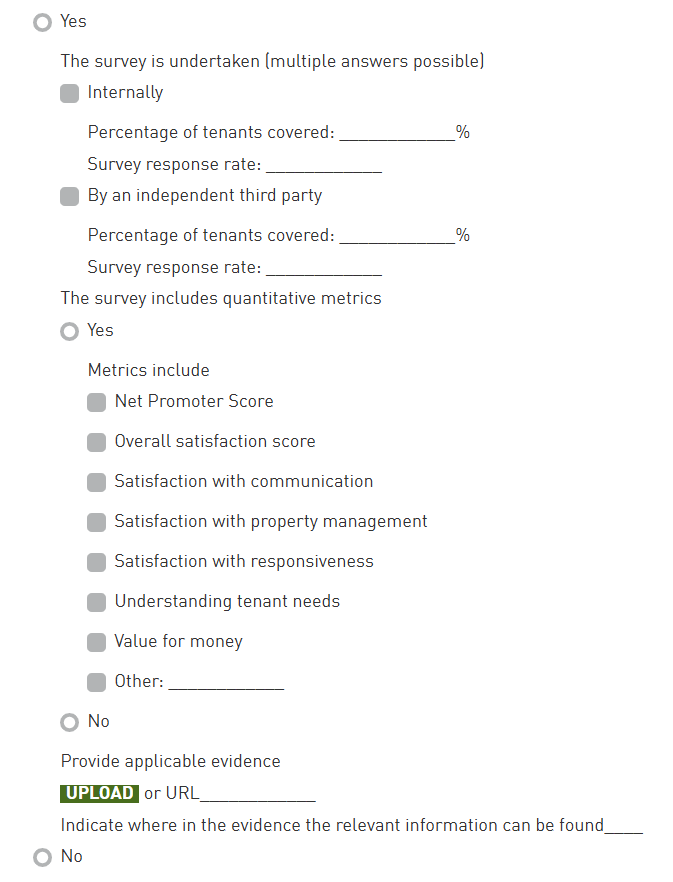Toggle Understanding tenant needs checkbox
This screenshot has height=882, width=673.
click(96, 602)
